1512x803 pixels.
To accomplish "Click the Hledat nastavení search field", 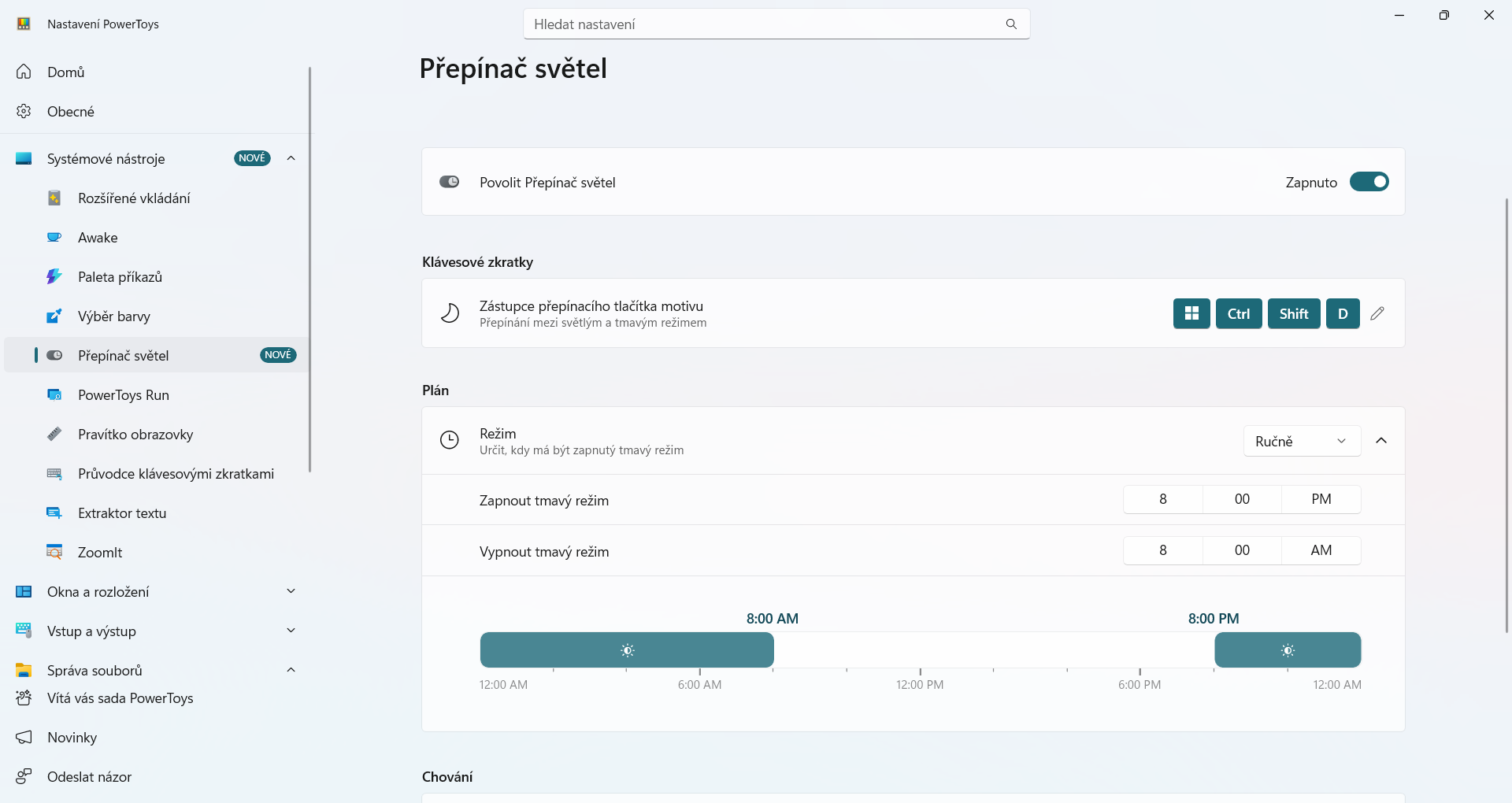I will click(x=764, y=24).
